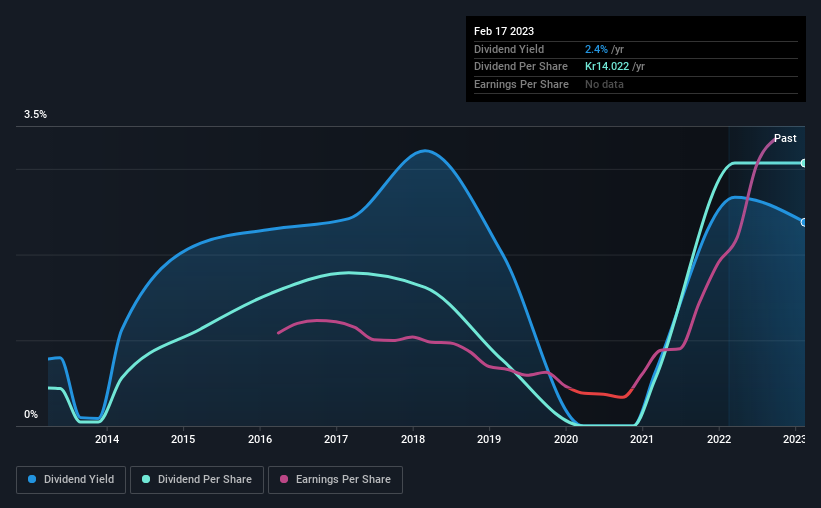The image size is (821, 508).
Task: Toggle the Dividend Yield legend button
Action: (71, 480)
